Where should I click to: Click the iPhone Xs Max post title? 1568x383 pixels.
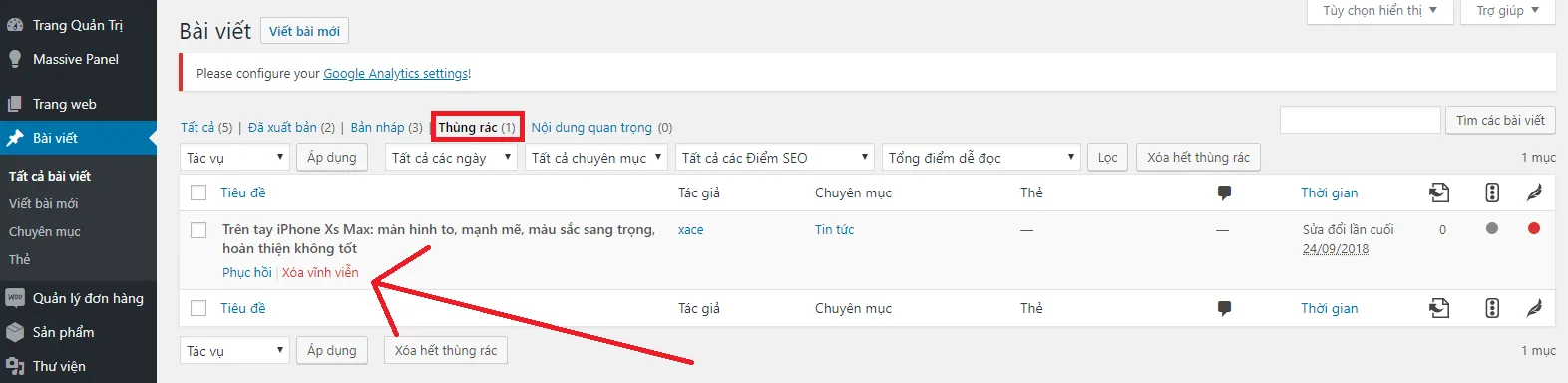pyautogui.click(x=439, y=239)
